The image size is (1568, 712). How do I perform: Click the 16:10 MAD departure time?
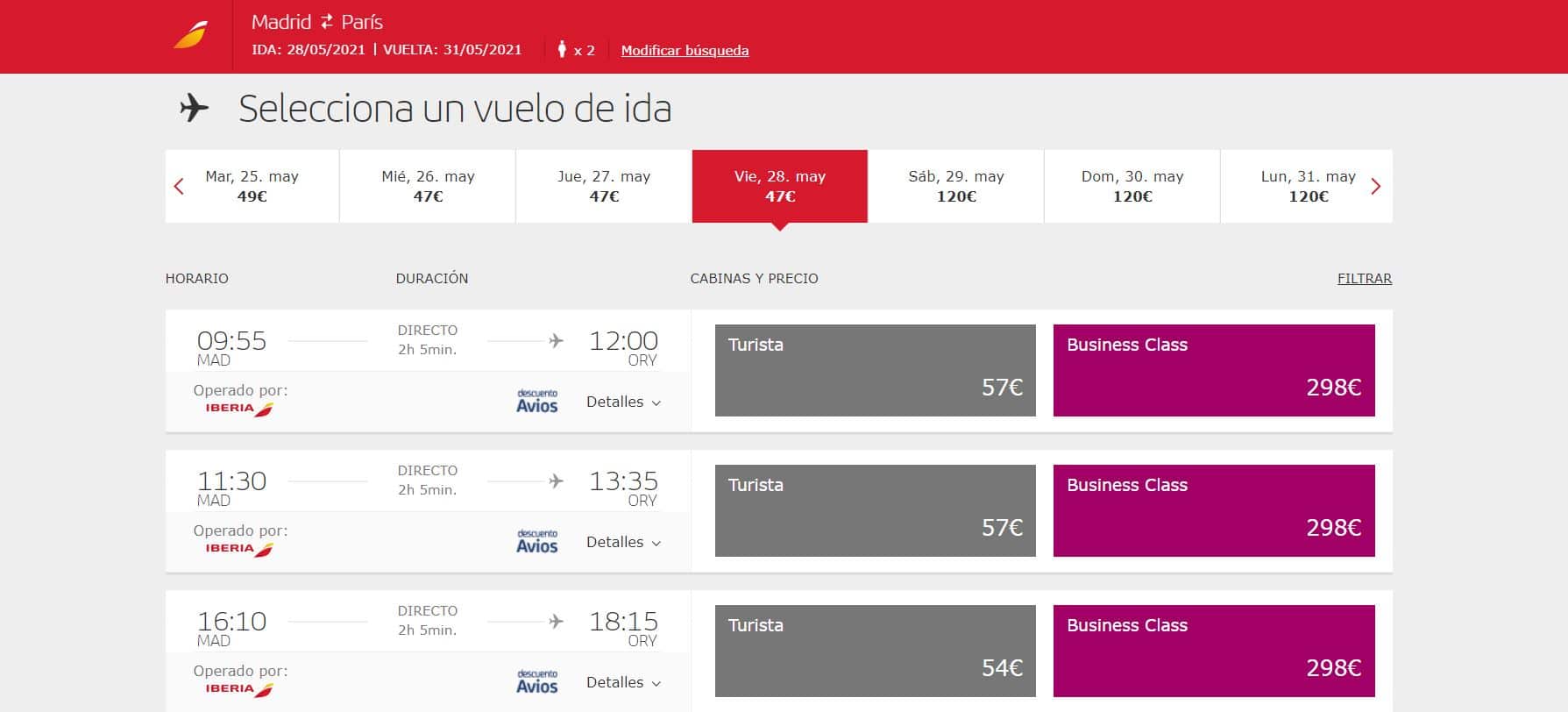(x=231, y=628)
